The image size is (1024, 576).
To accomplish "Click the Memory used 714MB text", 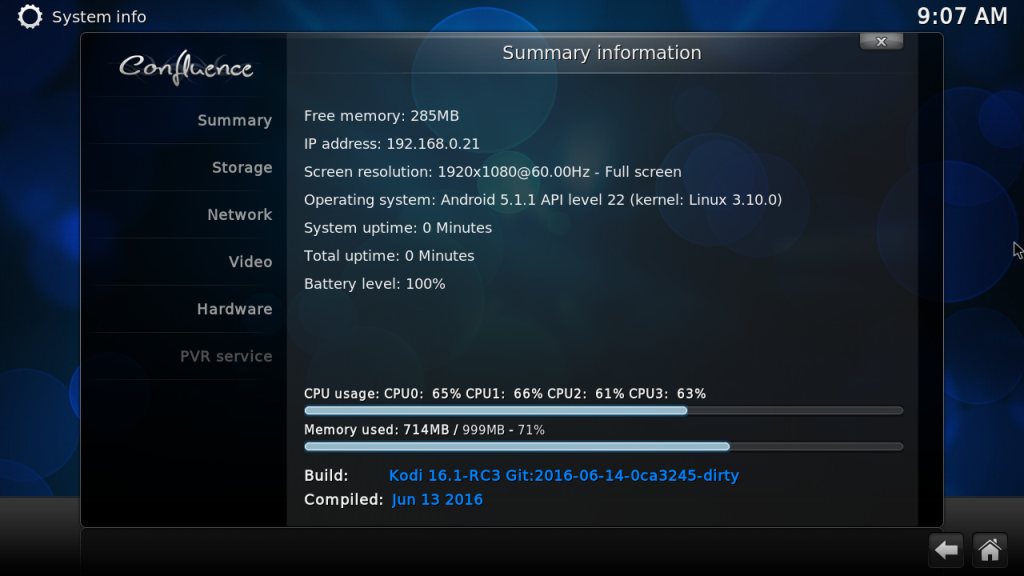I will 424,430.
